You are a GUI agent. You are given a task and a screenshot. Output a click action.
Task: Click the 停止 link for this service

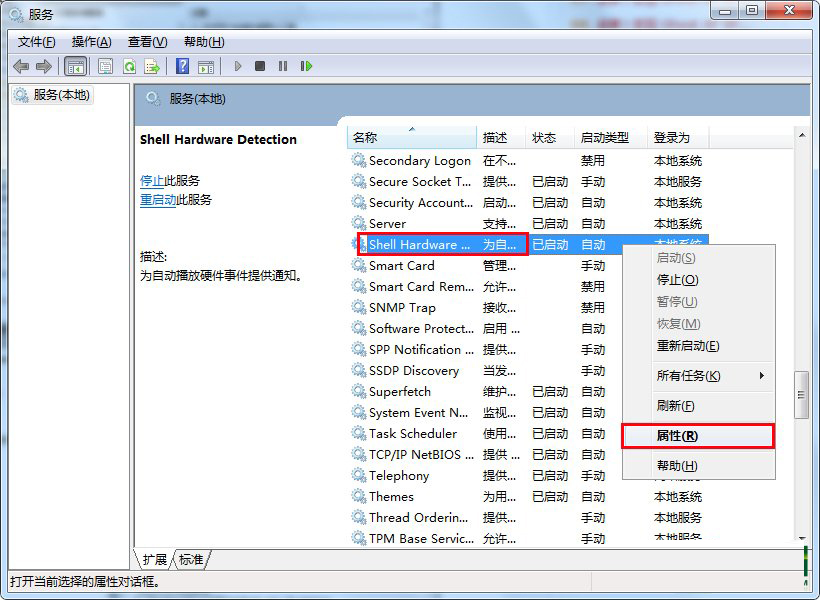152,181
